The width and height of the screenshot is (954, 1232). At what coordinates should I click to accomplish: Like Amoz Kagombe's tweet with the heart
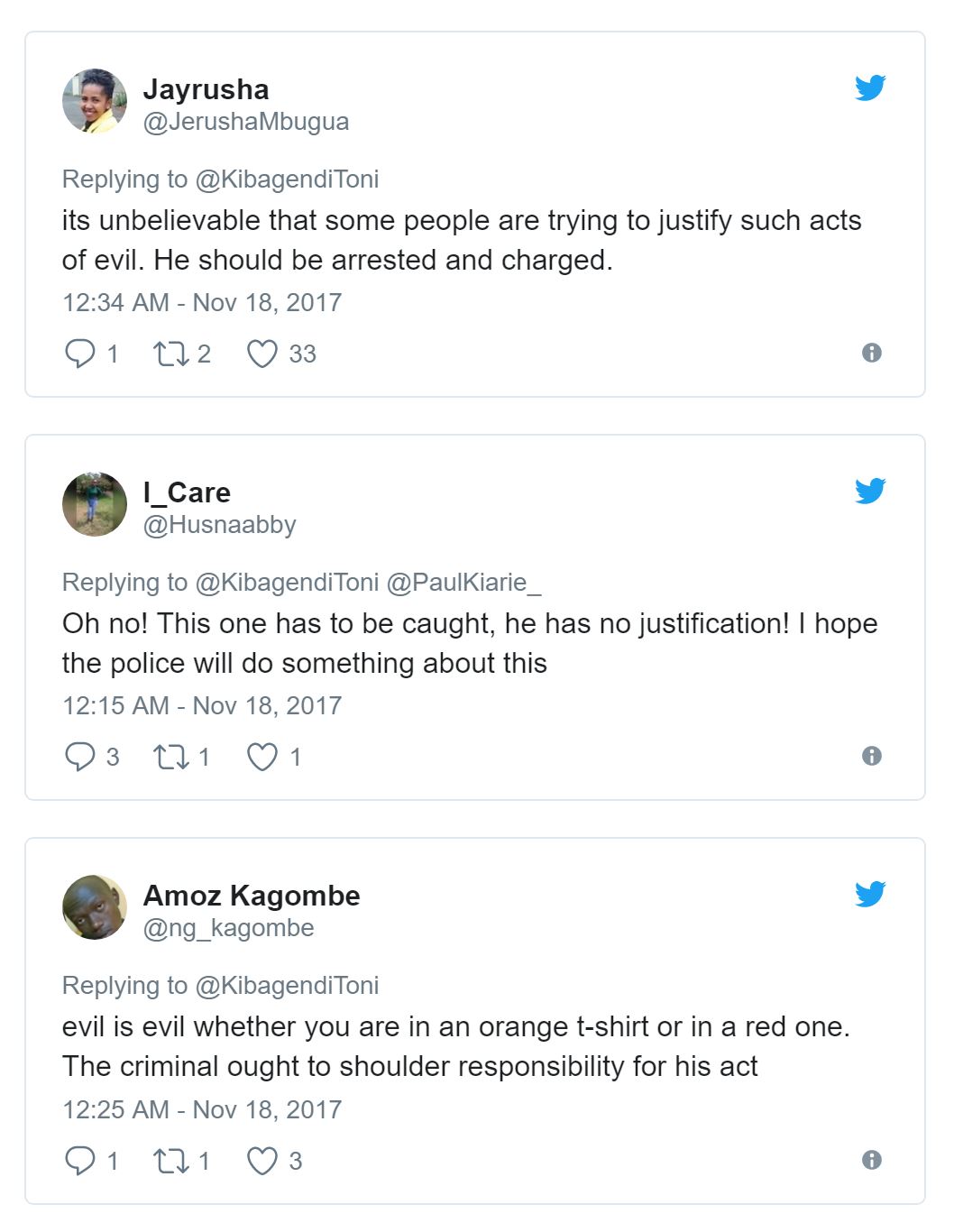(261, 1160)
